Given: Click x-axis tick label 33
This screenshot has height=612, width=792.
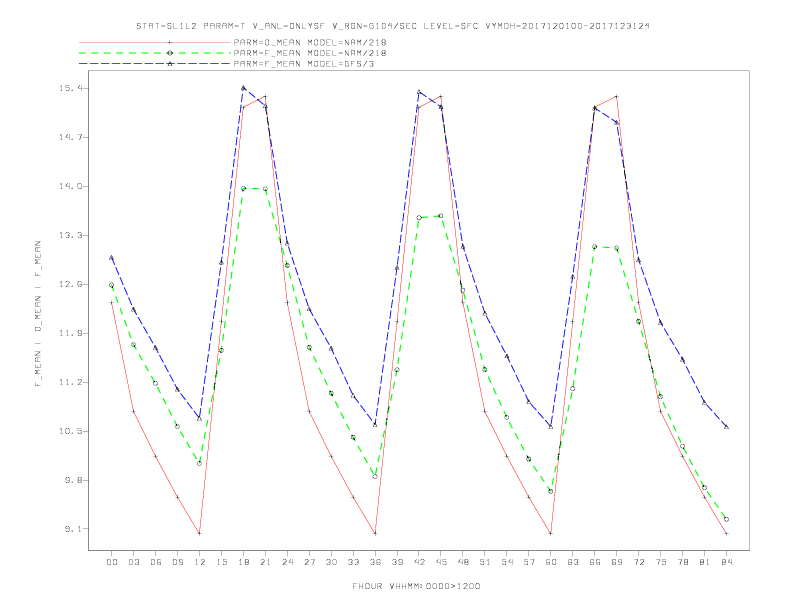Looking at the screenshot, I should (353, 562).
